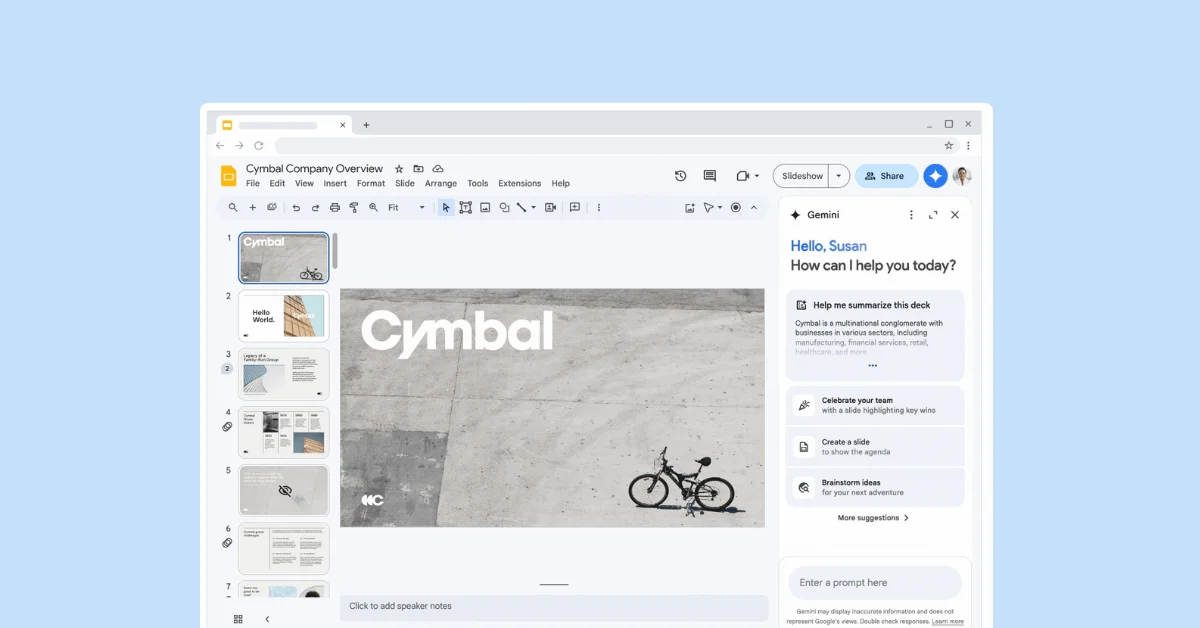This screenshot has width=1200, height=628.
Task: Star the Cymbal Company Overview document
Action: 399,169
